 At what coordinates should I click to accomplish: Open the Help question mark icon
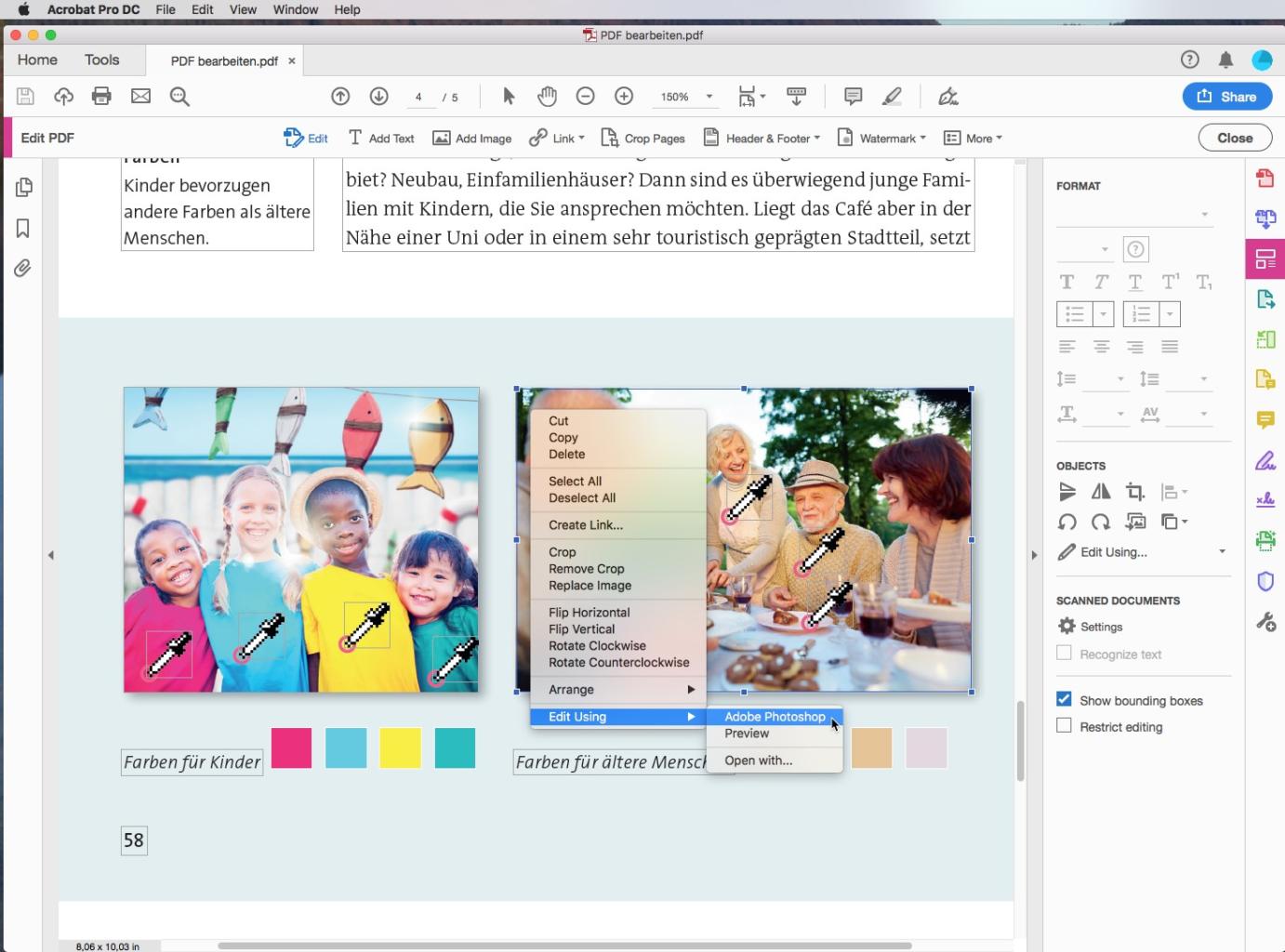click(x=1189, y=59)
